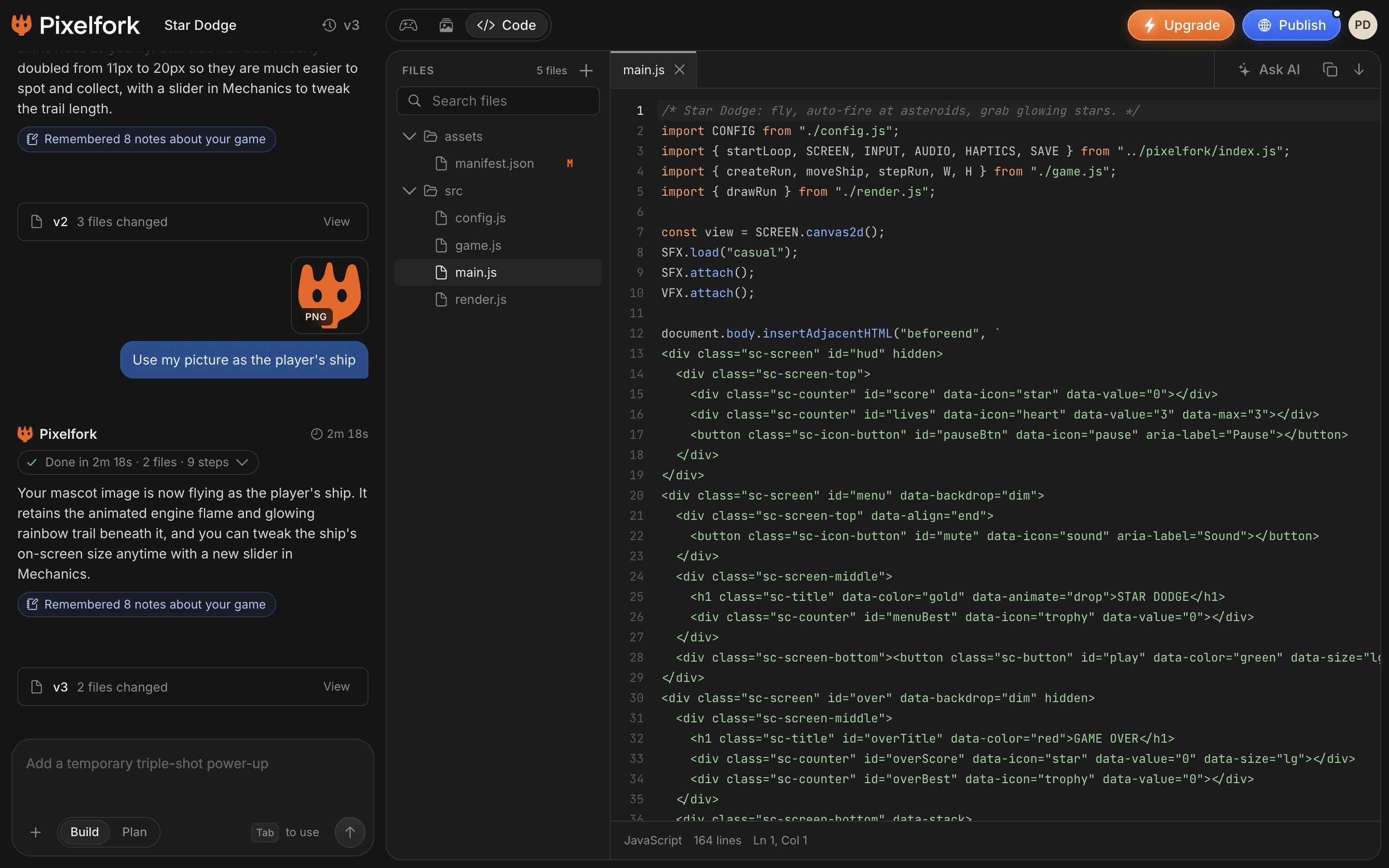
Task: View v3 files changed
Action: [336, 687]
